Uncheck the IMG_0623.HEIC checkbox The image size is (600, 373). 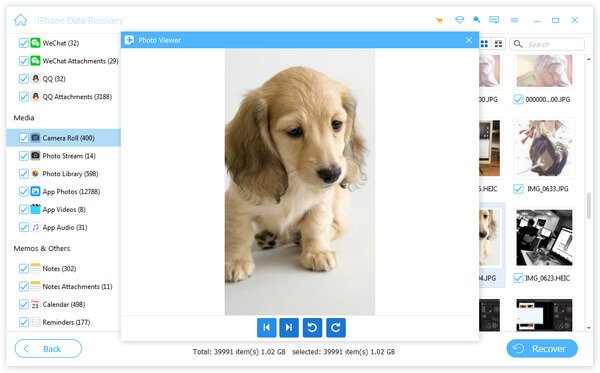pos(518,278)
